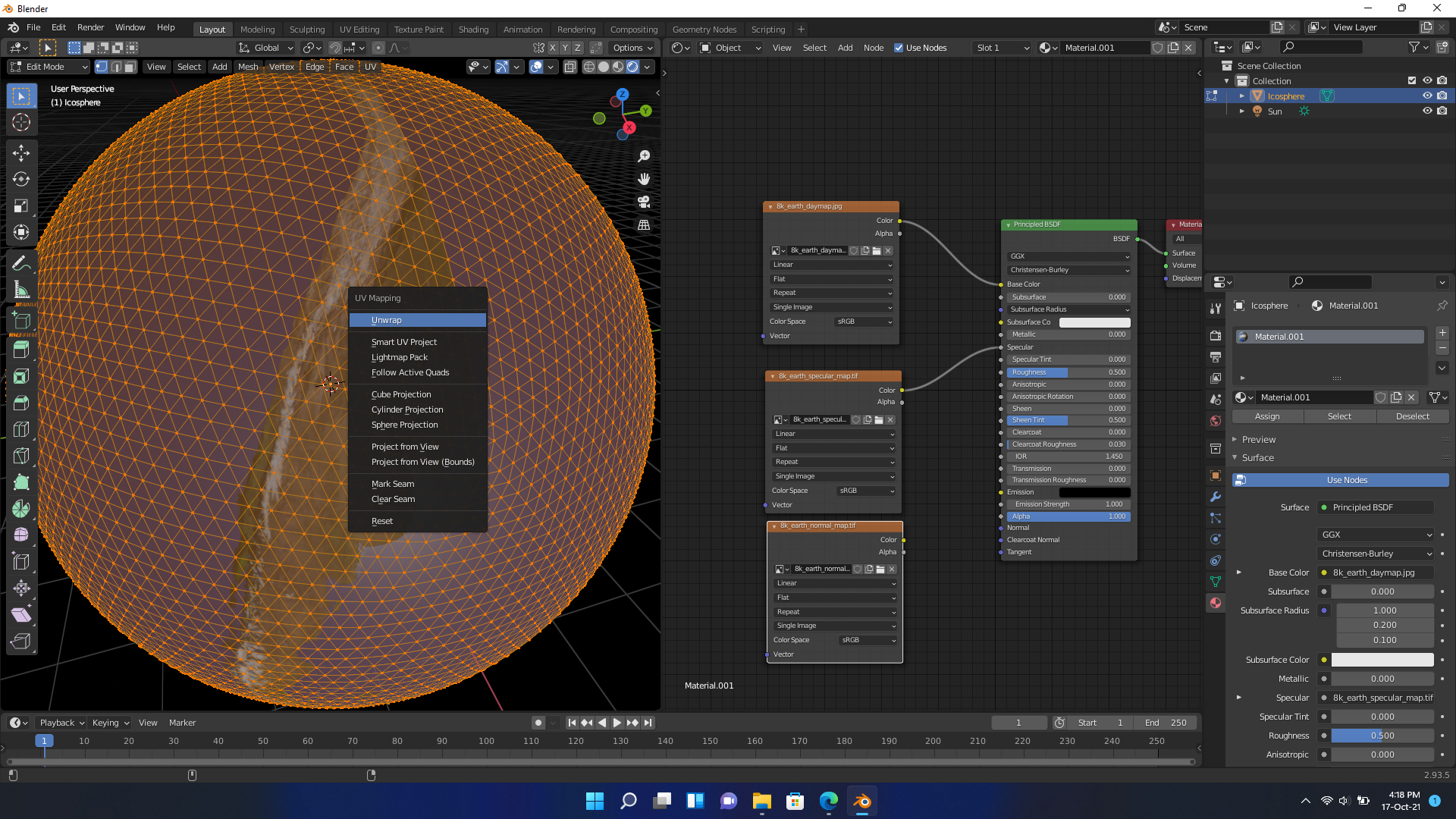Expand the Preview panel

click(x=1258, y=440)
